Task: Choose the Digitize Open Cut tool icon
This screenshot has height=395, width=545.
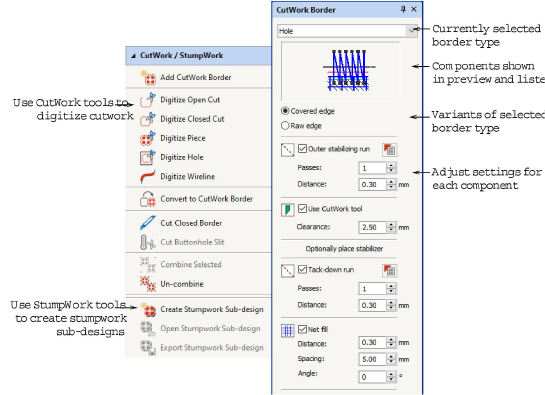Action: click(148, 100)
